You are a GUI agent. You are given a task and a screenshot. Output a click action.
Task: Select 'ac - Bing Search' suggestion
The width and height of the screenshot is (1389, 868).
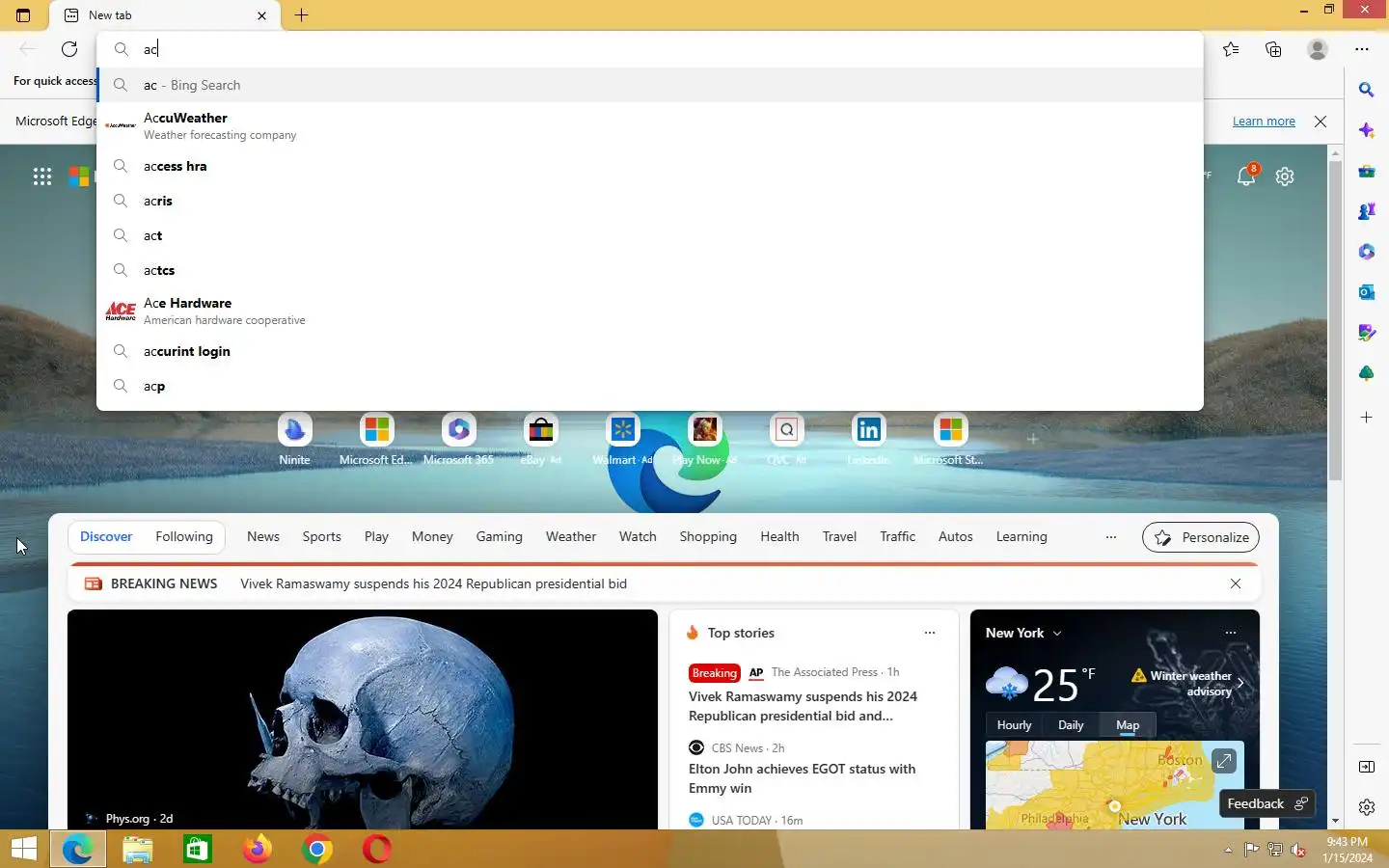650,85
